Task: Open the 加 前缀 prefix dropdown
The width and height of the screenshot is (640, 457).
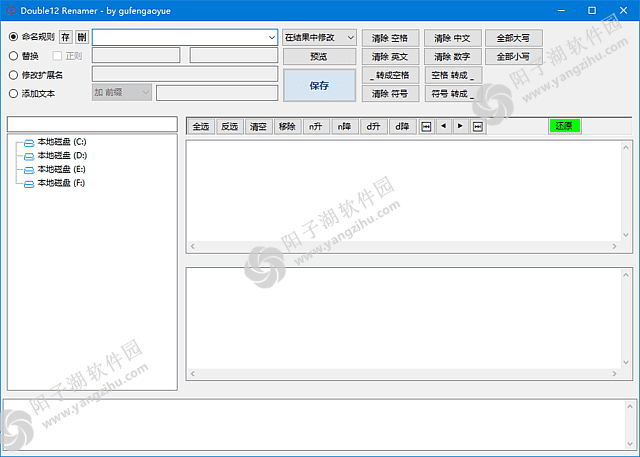Action: click(x=122, y=93)
